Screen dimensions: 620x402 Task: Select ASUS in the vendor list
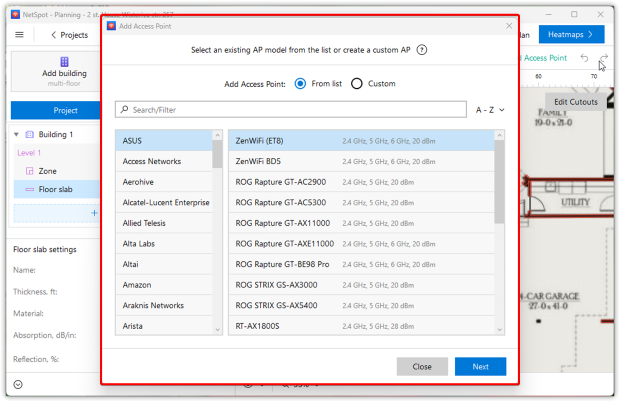[x=164, y=141]
